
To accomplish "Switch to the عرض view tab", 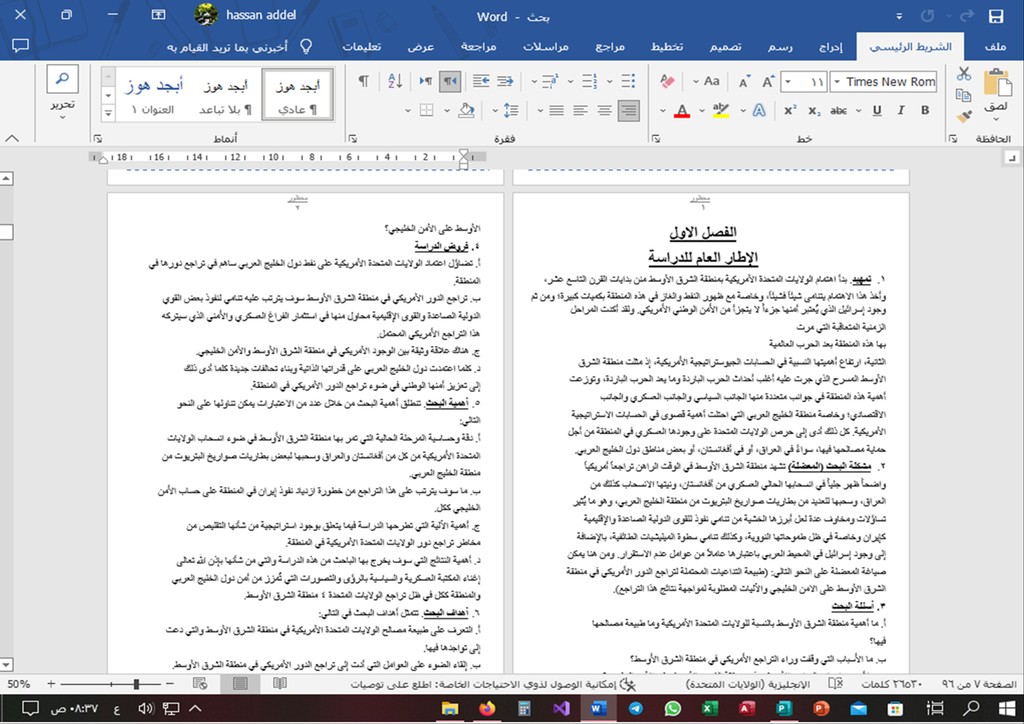I will point(421,47).
